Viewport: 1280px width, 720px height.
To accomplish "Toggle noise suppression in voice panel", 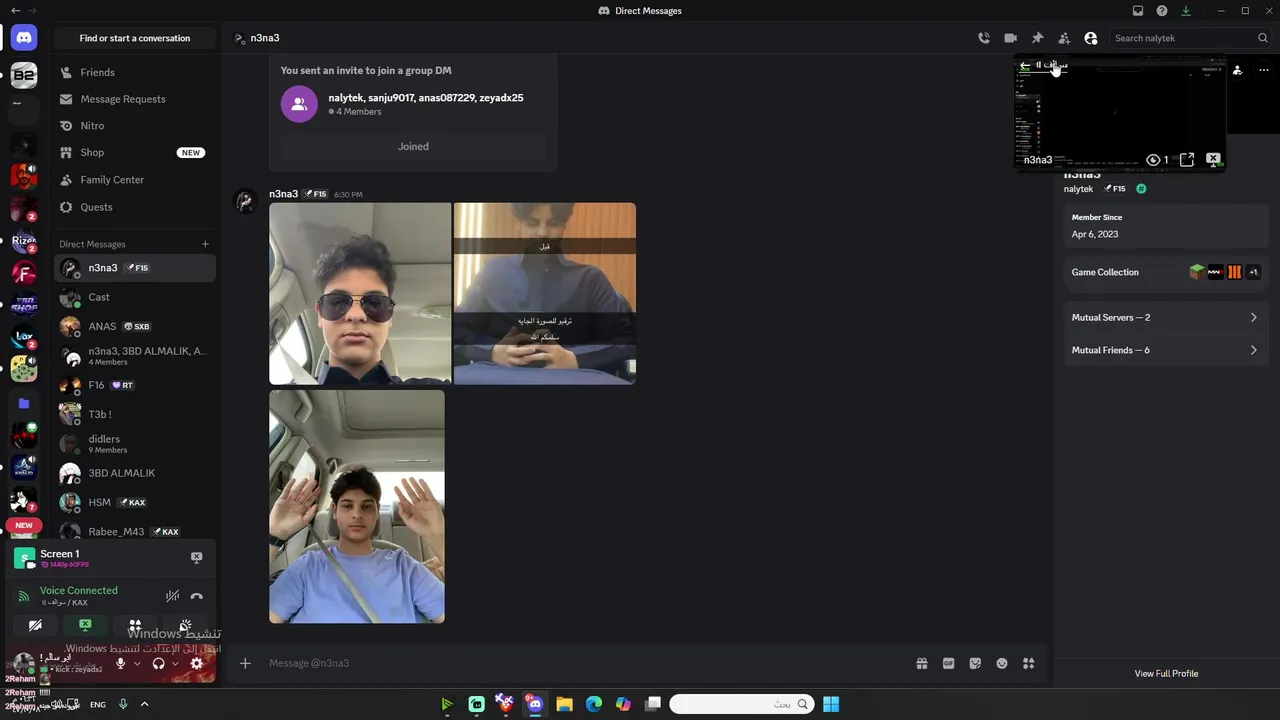I will tap(172, 596).
